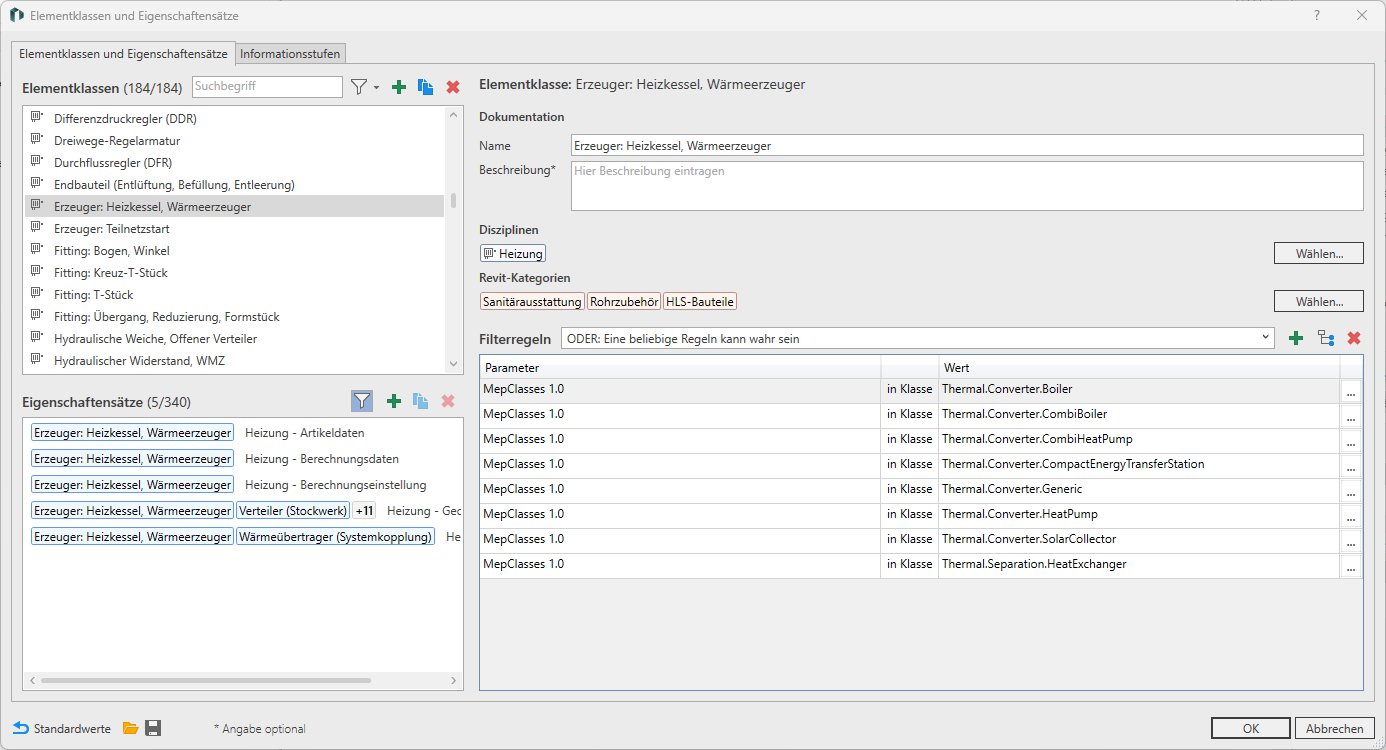Switch to the Informationsstufen tab
The width and height of the screenshot is (1386, 750).
pyautogui.click(x=290, y=54)
